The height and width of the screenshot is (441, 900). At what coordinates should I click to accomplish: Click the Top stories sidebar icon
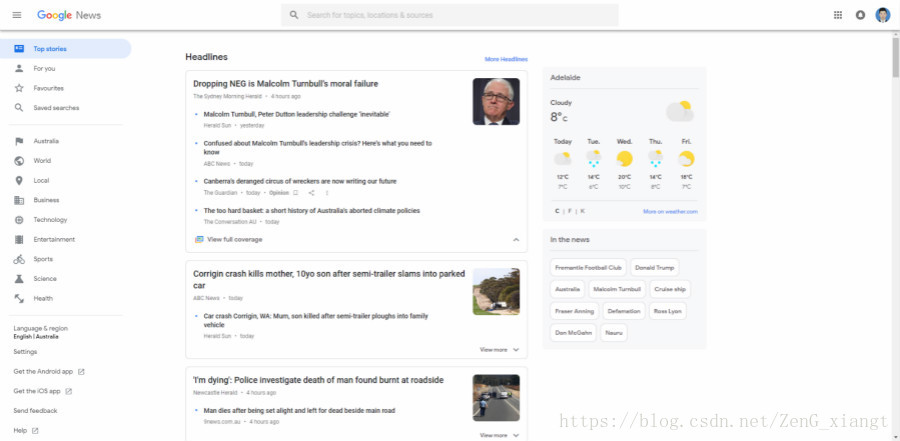click(x=19, y=49)
